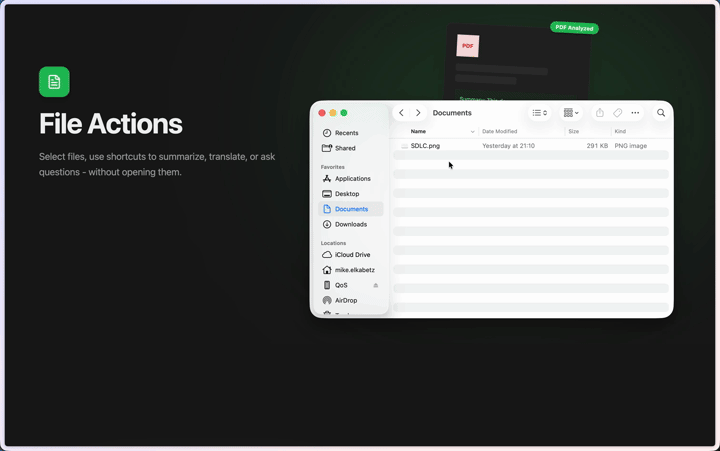Open the group-by grid dropdown

(x=571, y=113)
